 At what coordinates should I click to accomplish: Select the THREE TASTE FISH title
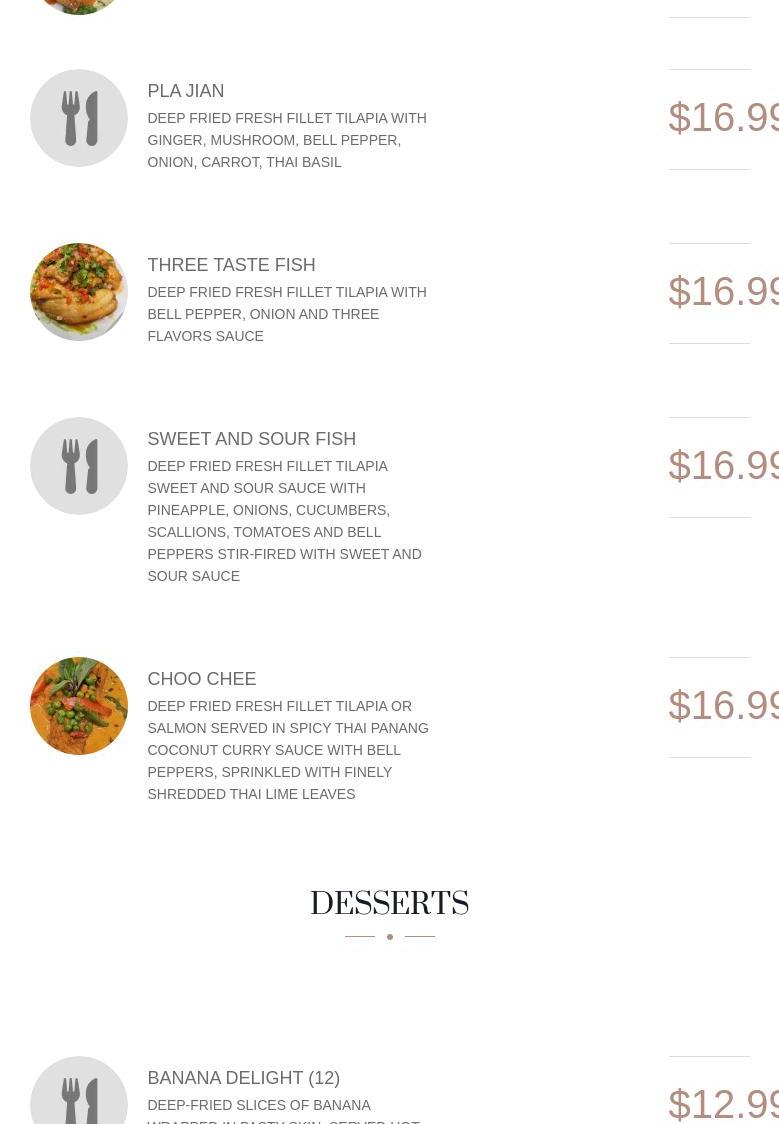231,265
